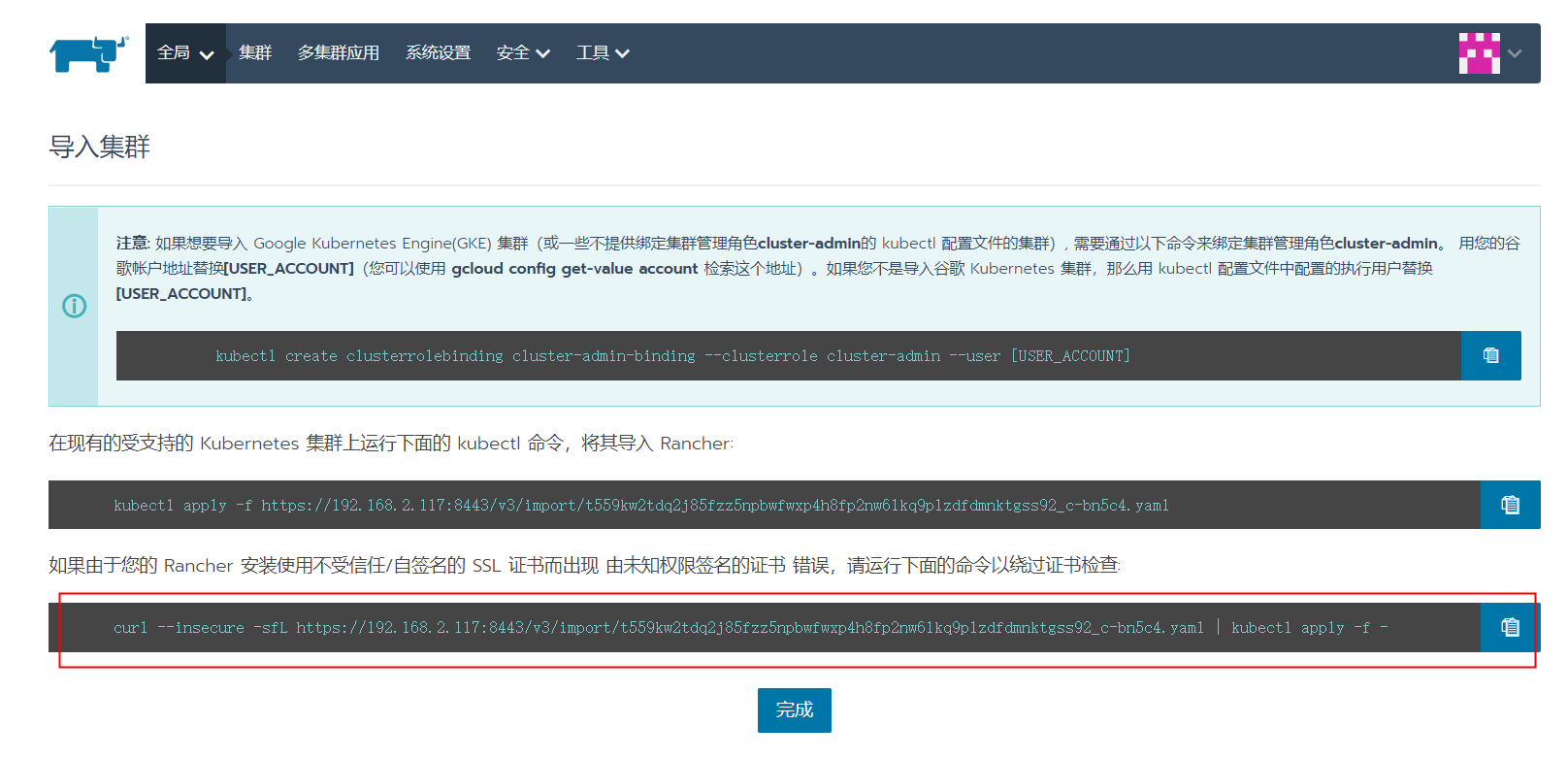Click the 注意 note paragraph text
The width and height of the screenshot is (1568, 759).
point(818,268)
